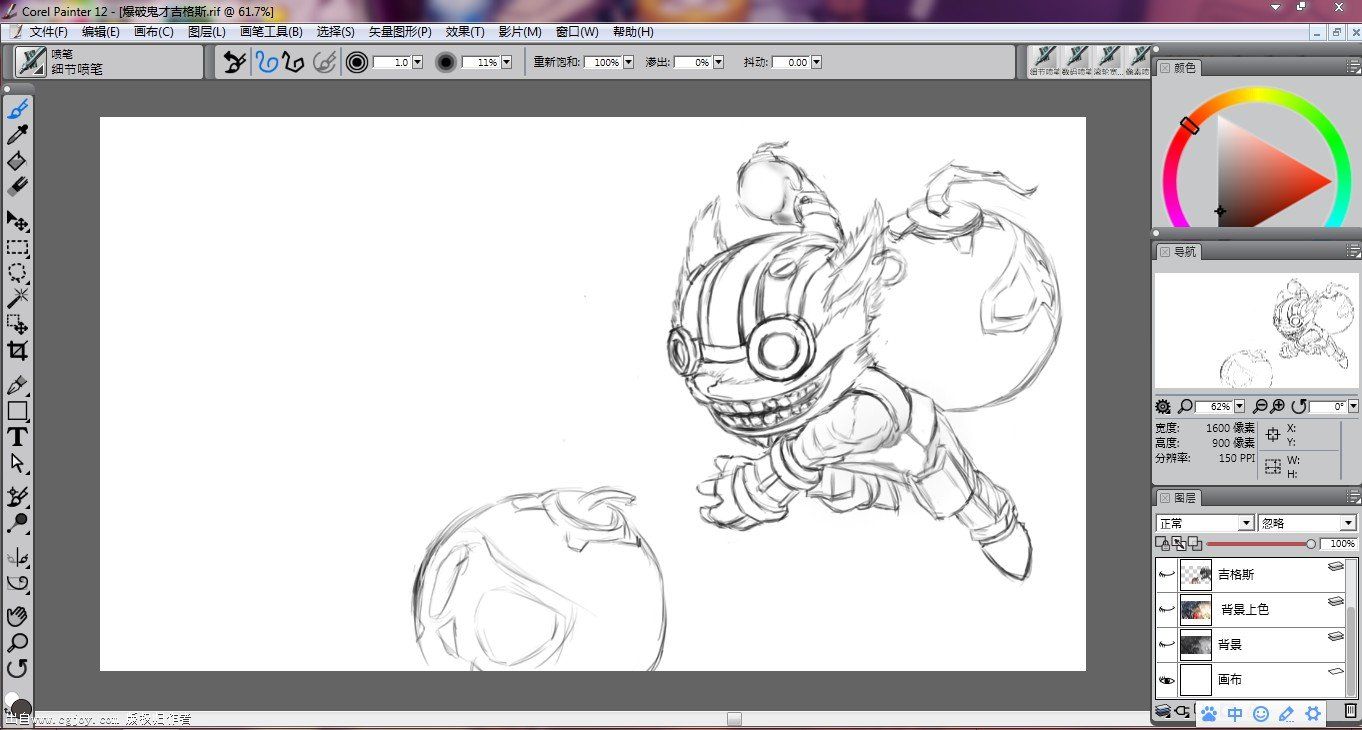Open the navigator zoom 62% dropdown
1362x730 pixels.
[1240, 407]
